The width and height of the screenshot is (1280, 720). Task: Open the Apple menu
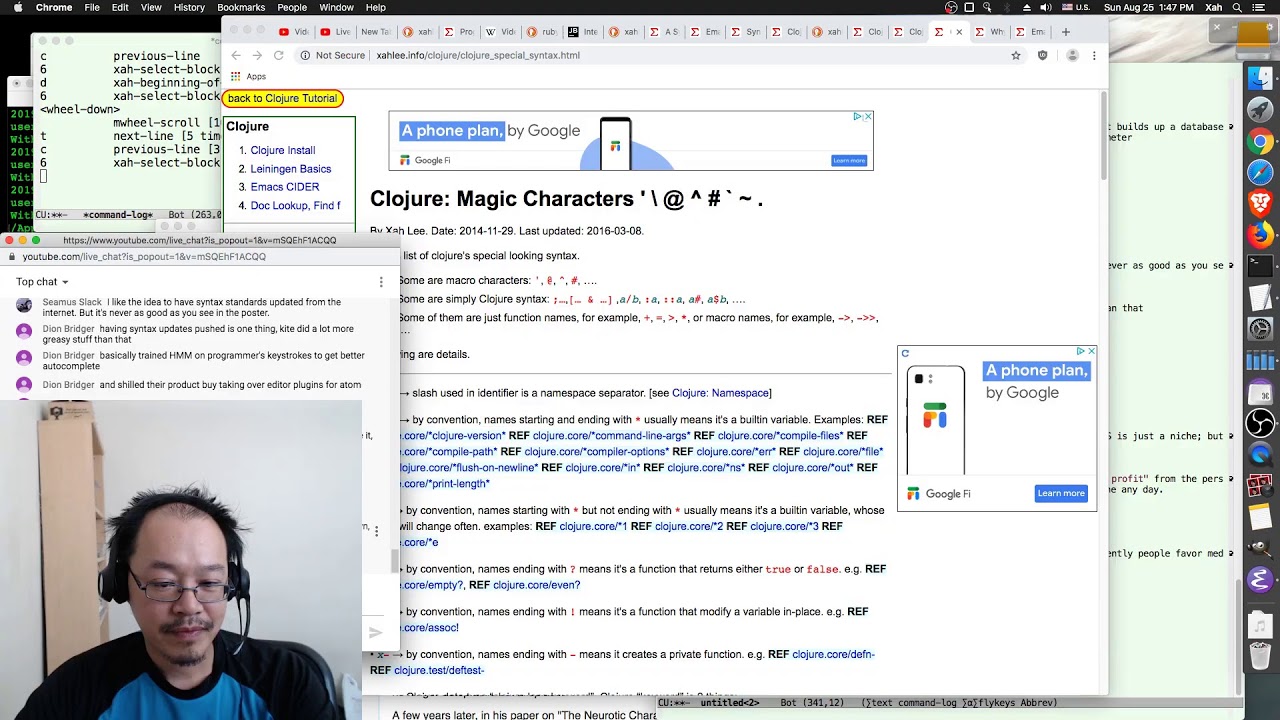click(17, 7)
